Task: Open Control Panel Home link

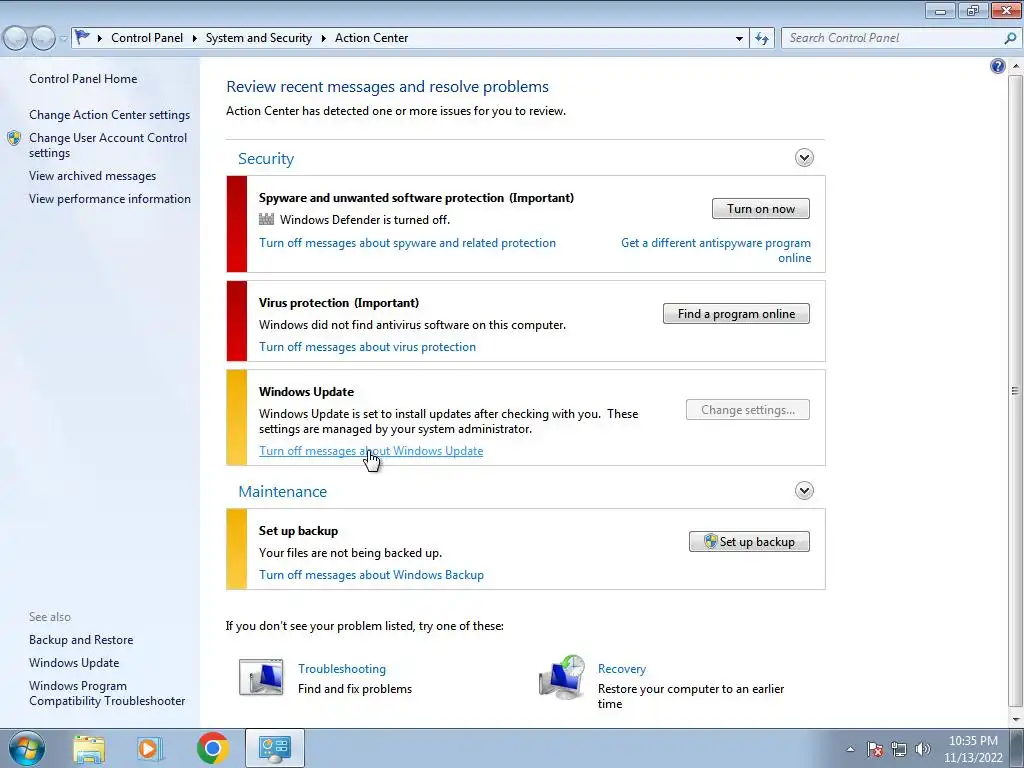Action: point(83,79)
